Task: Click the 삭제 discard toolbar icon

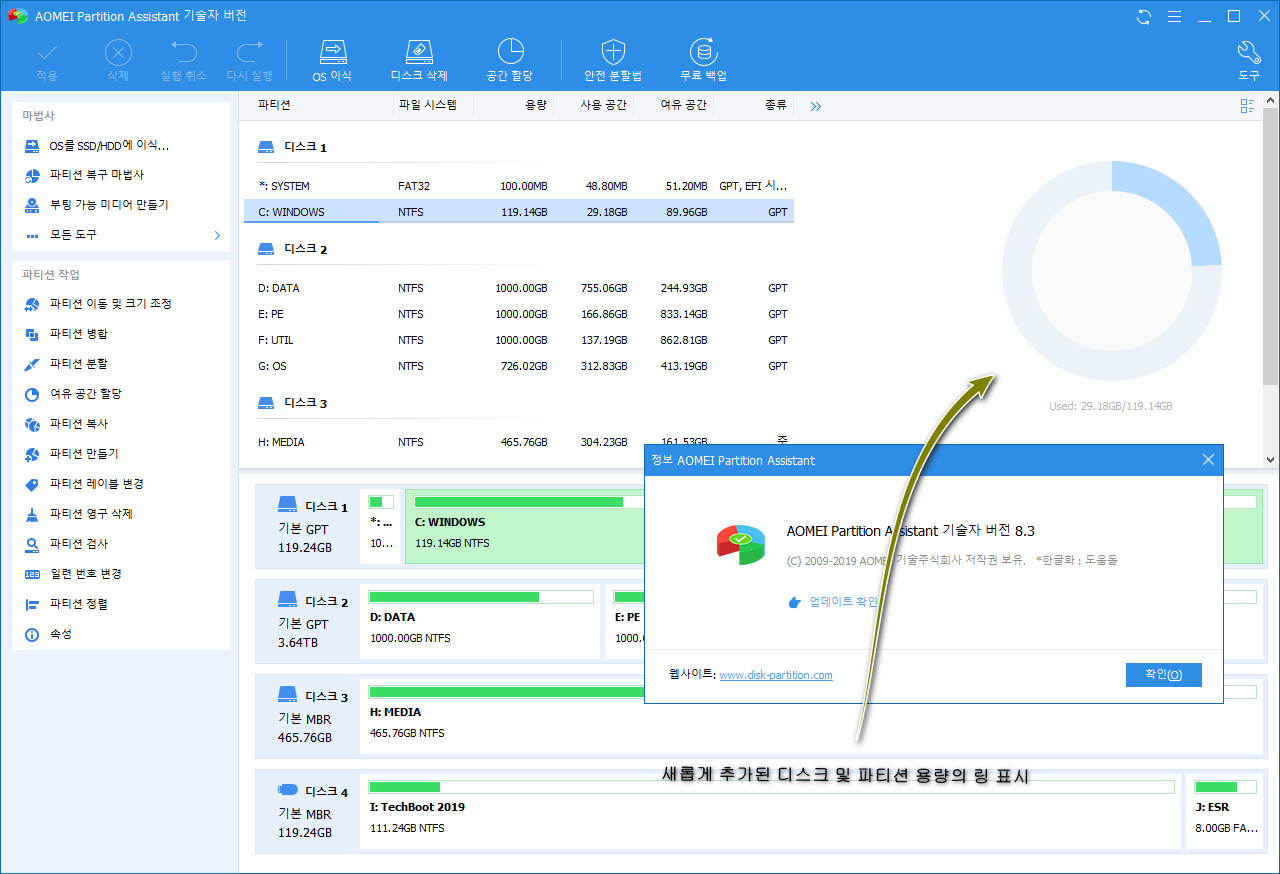Action: coord(118,61)
